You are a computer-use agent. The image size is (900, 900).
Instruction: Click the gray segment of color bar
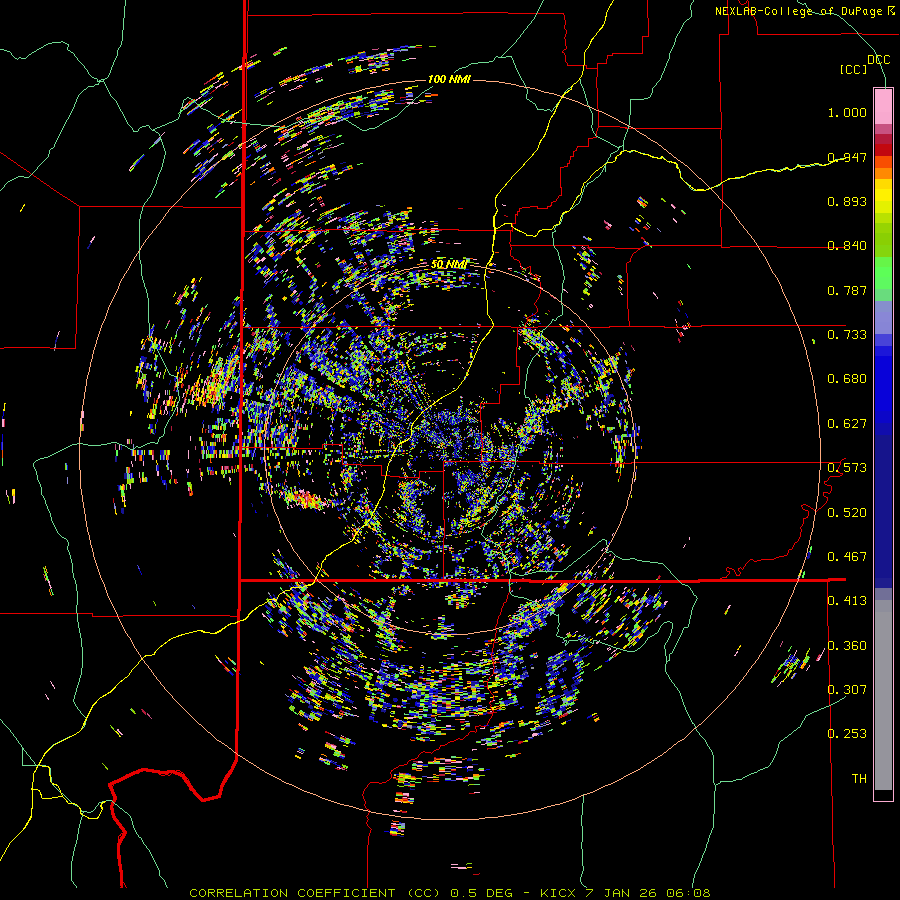tap(883, 695)
